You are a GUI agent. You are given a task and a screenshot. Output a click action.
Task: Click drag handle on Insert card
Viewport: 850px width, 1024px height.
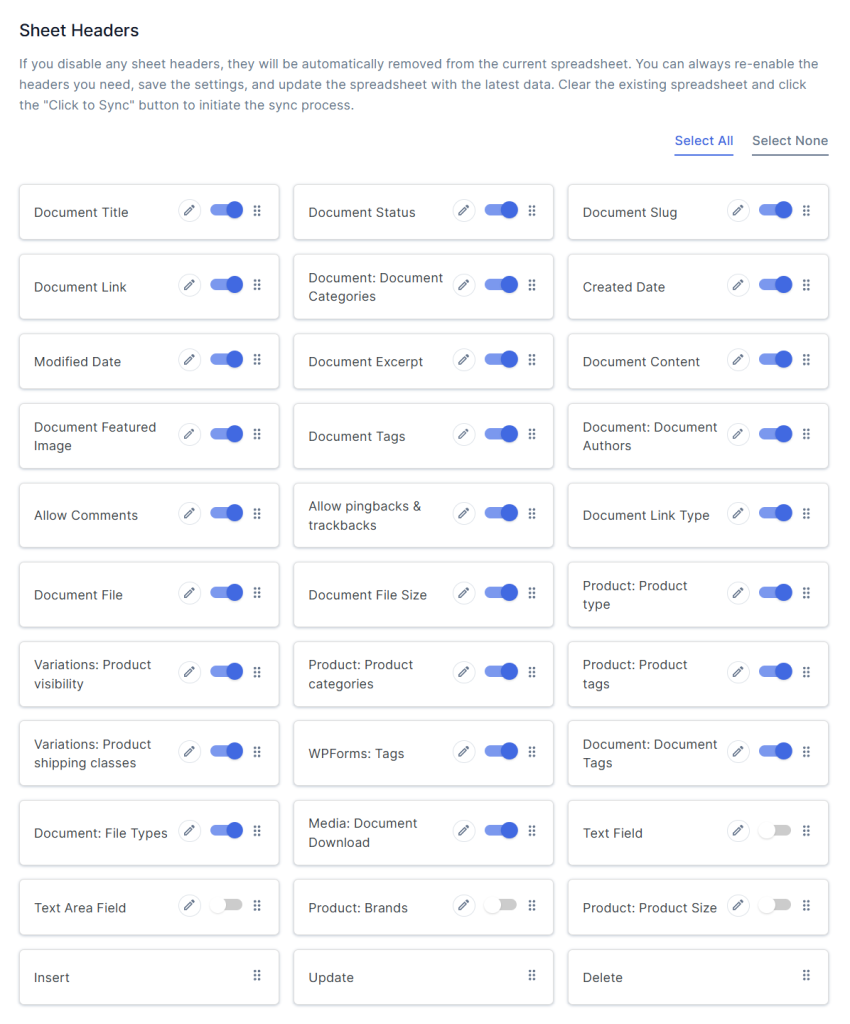point(257,976)
